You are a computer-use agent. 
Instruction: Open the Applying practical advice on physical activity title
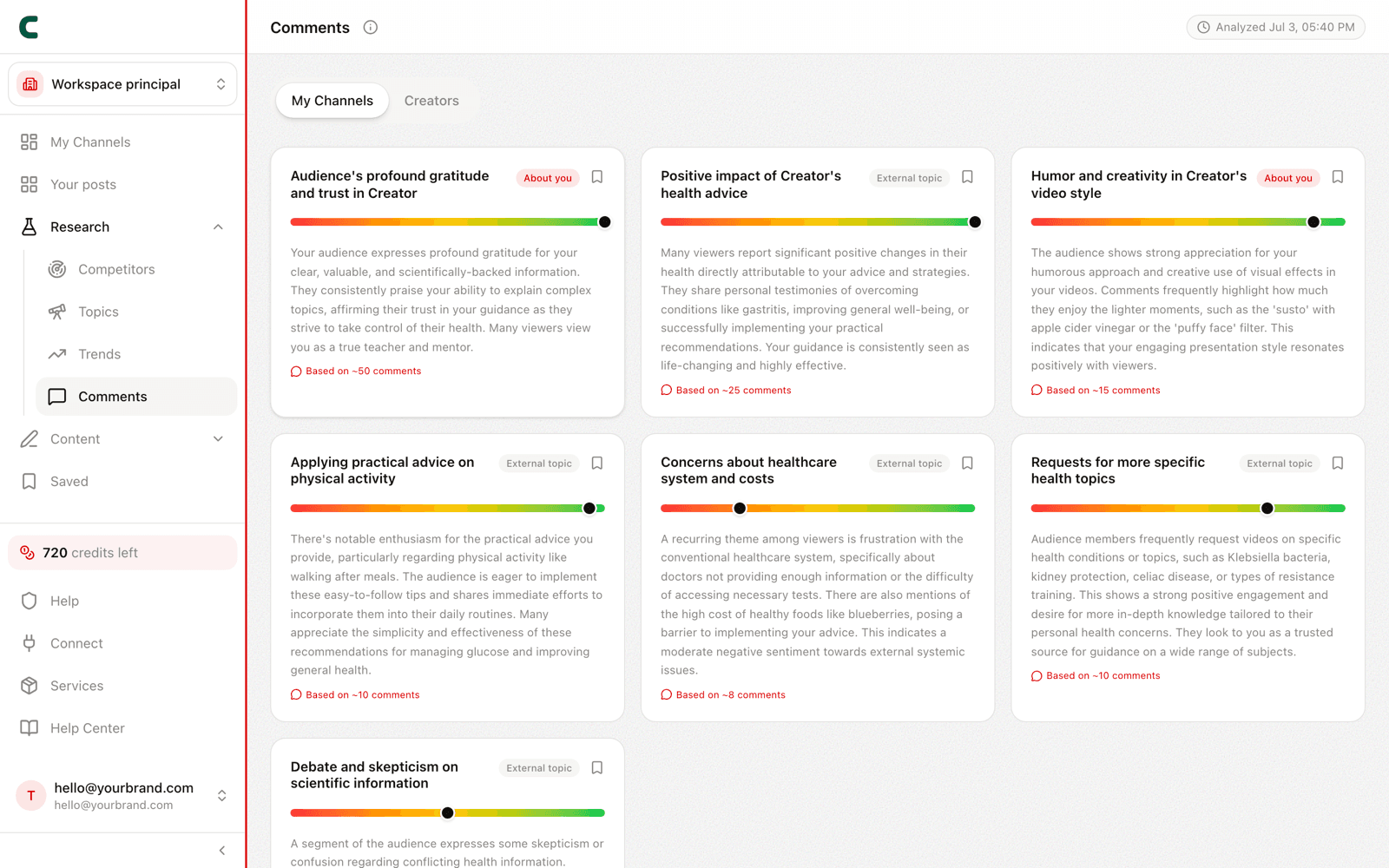(x=383, y=470)
